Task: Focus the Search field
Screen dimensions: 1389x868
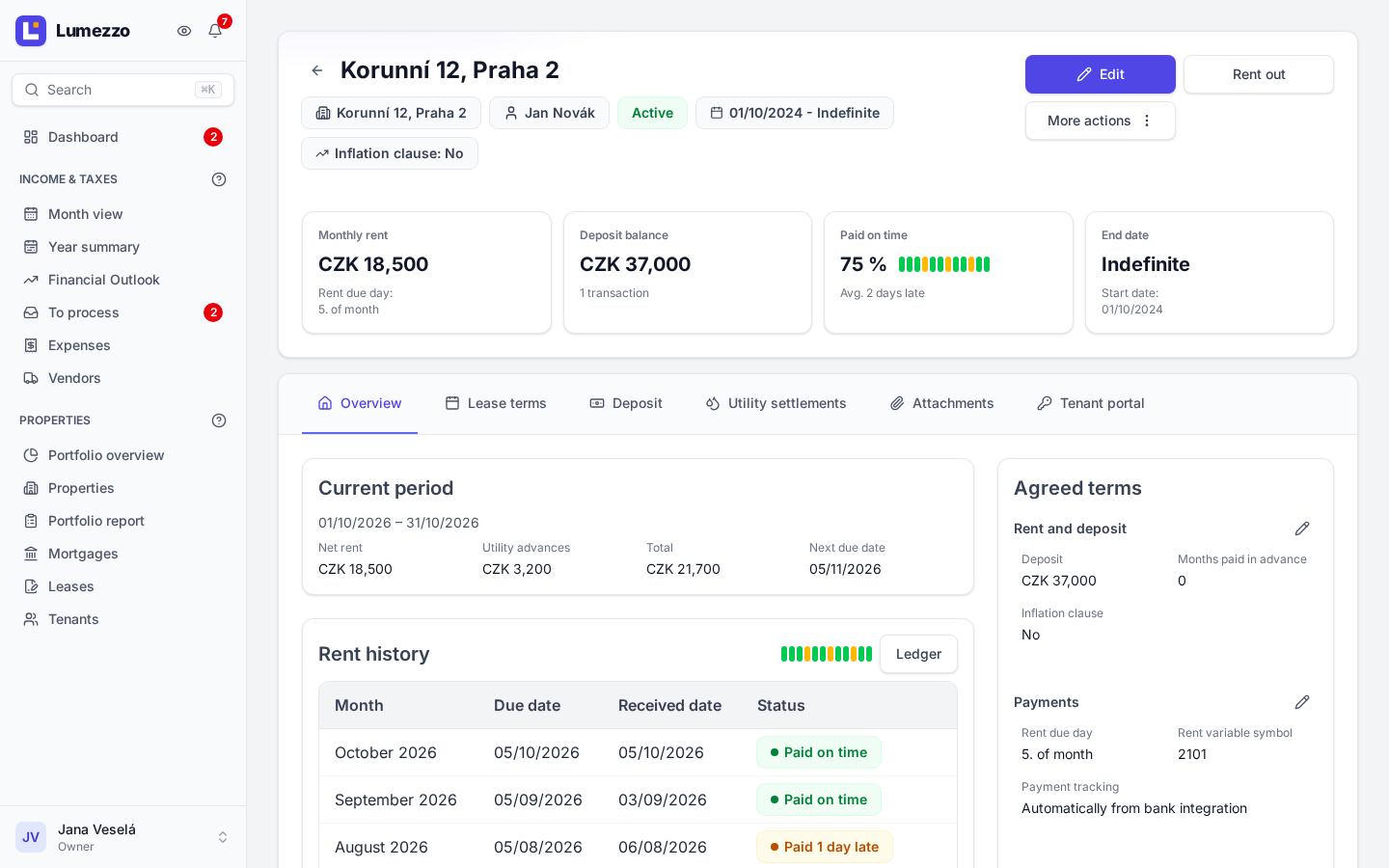Action: (123, 90)
